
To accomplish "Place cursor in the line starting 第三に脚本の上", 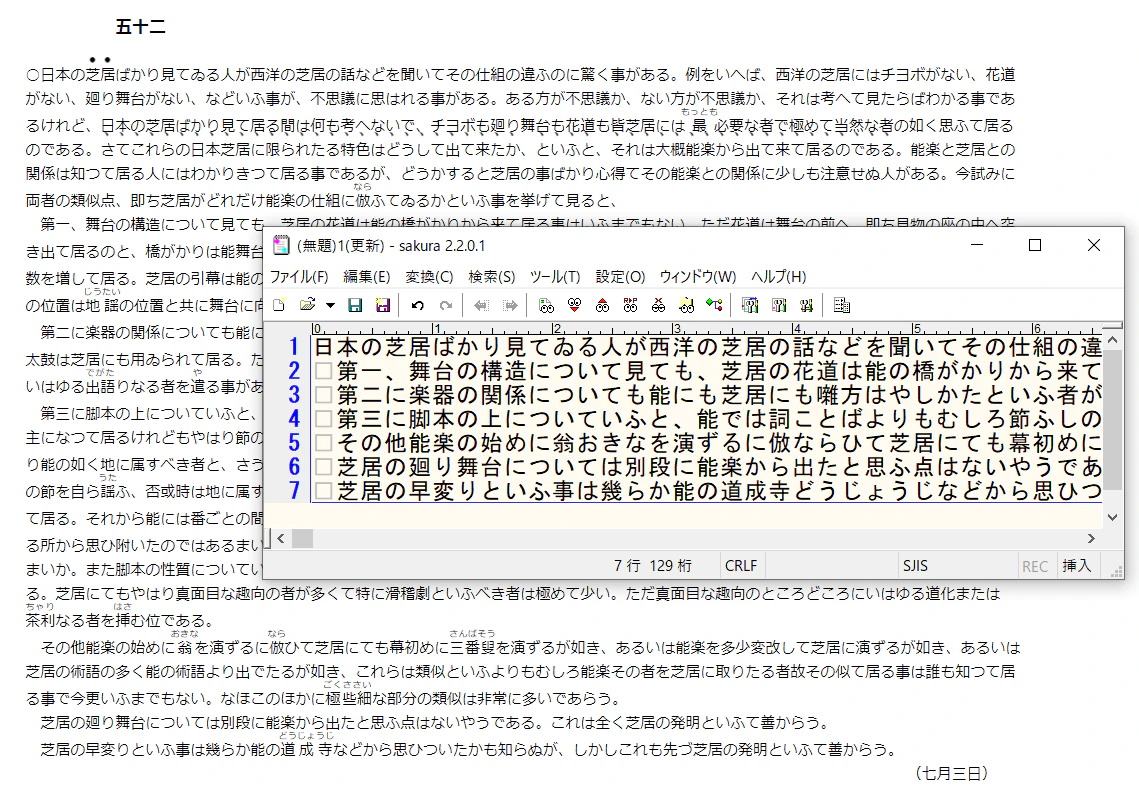I will (x=707, y=418).
